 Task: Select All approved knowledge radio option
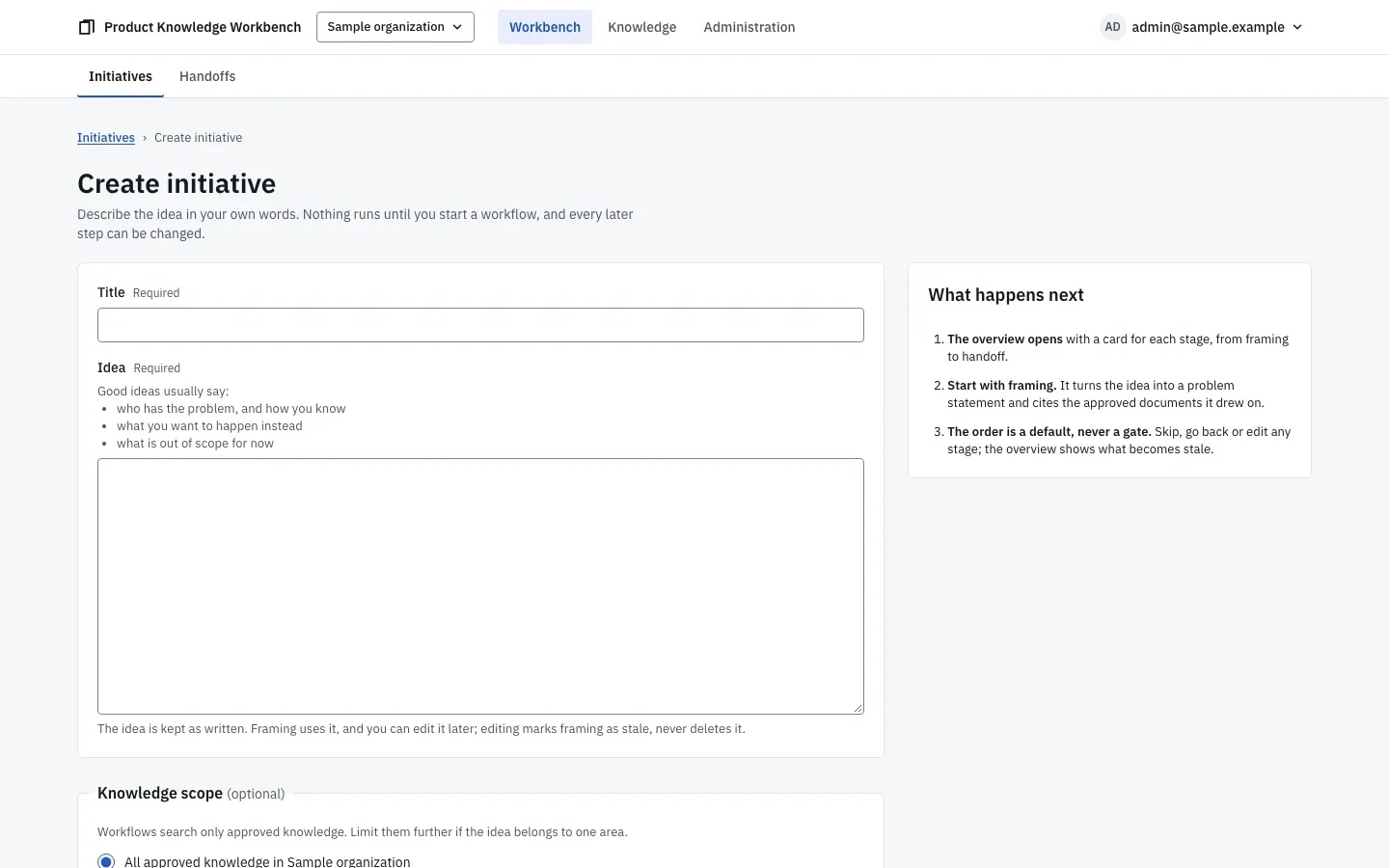106,861
